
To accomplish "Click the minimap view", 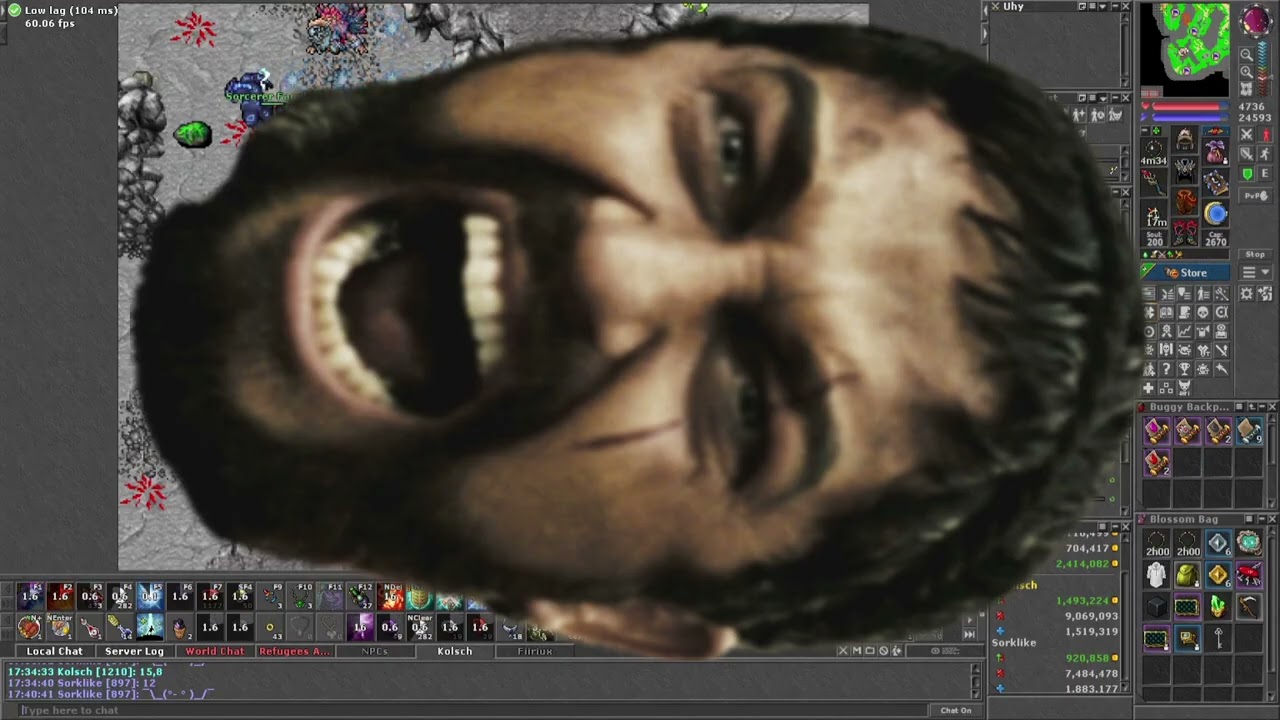I will [x=1185, y=50].
